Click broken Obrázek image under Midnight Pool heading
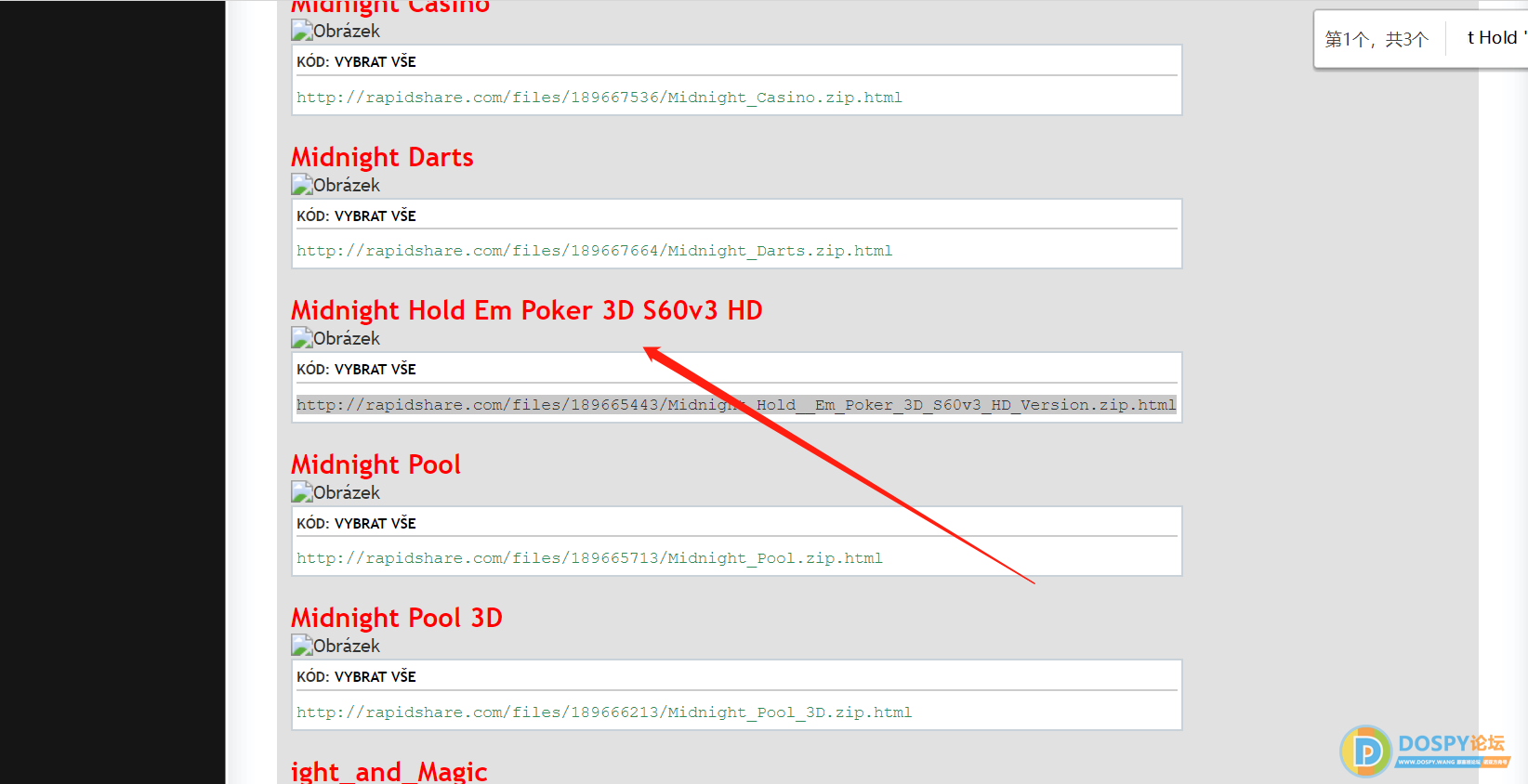The image size is (1528, 784). 336,492
